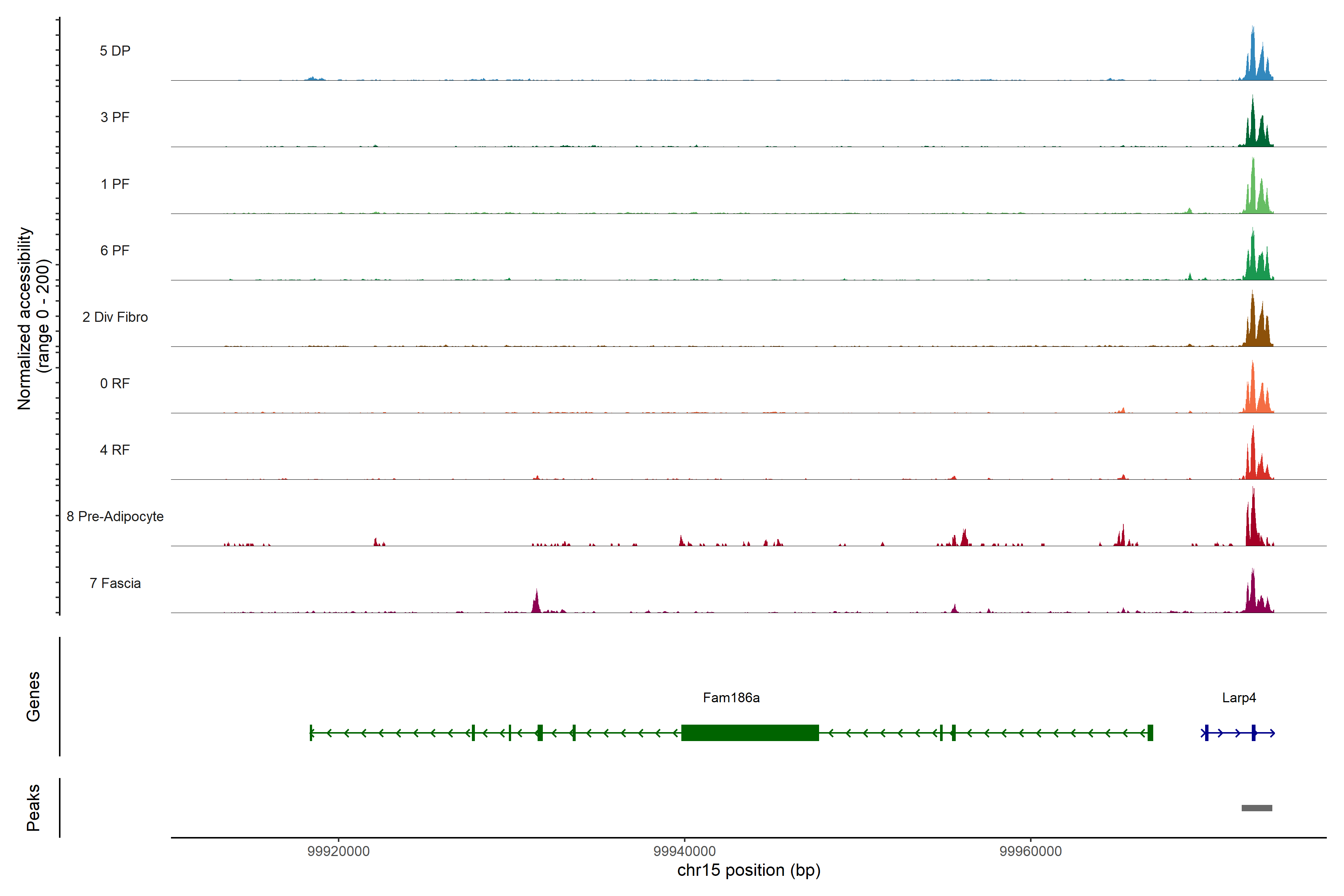Click the Genes track label
1344x896 pixels.
pyautogui.click(x=33, y=697)
